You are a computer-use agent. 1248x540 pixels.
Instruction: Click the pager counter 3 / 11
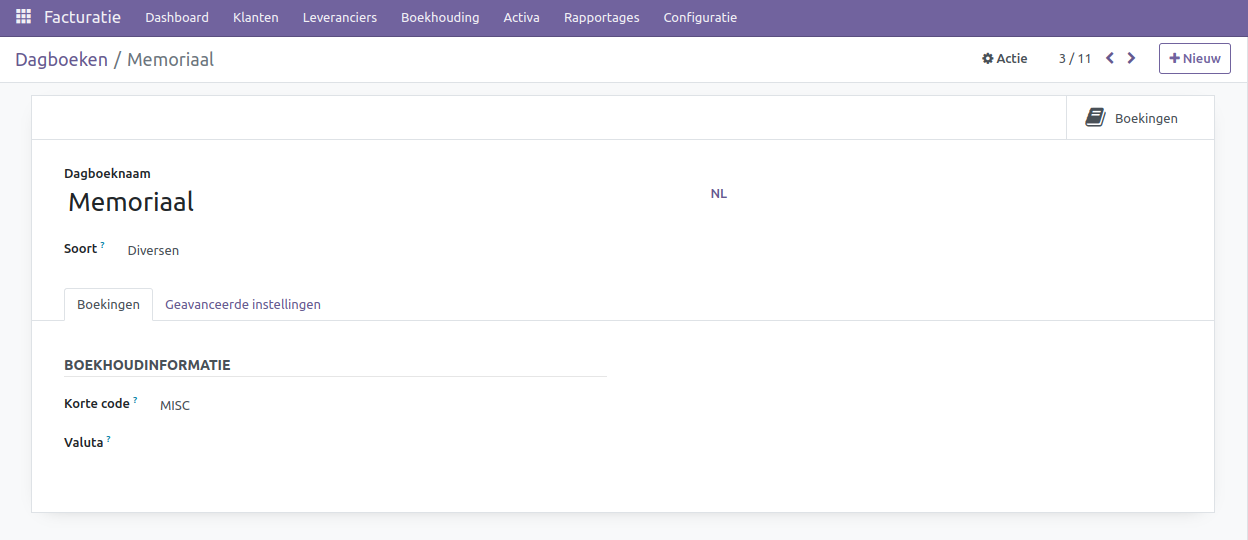1074,59
